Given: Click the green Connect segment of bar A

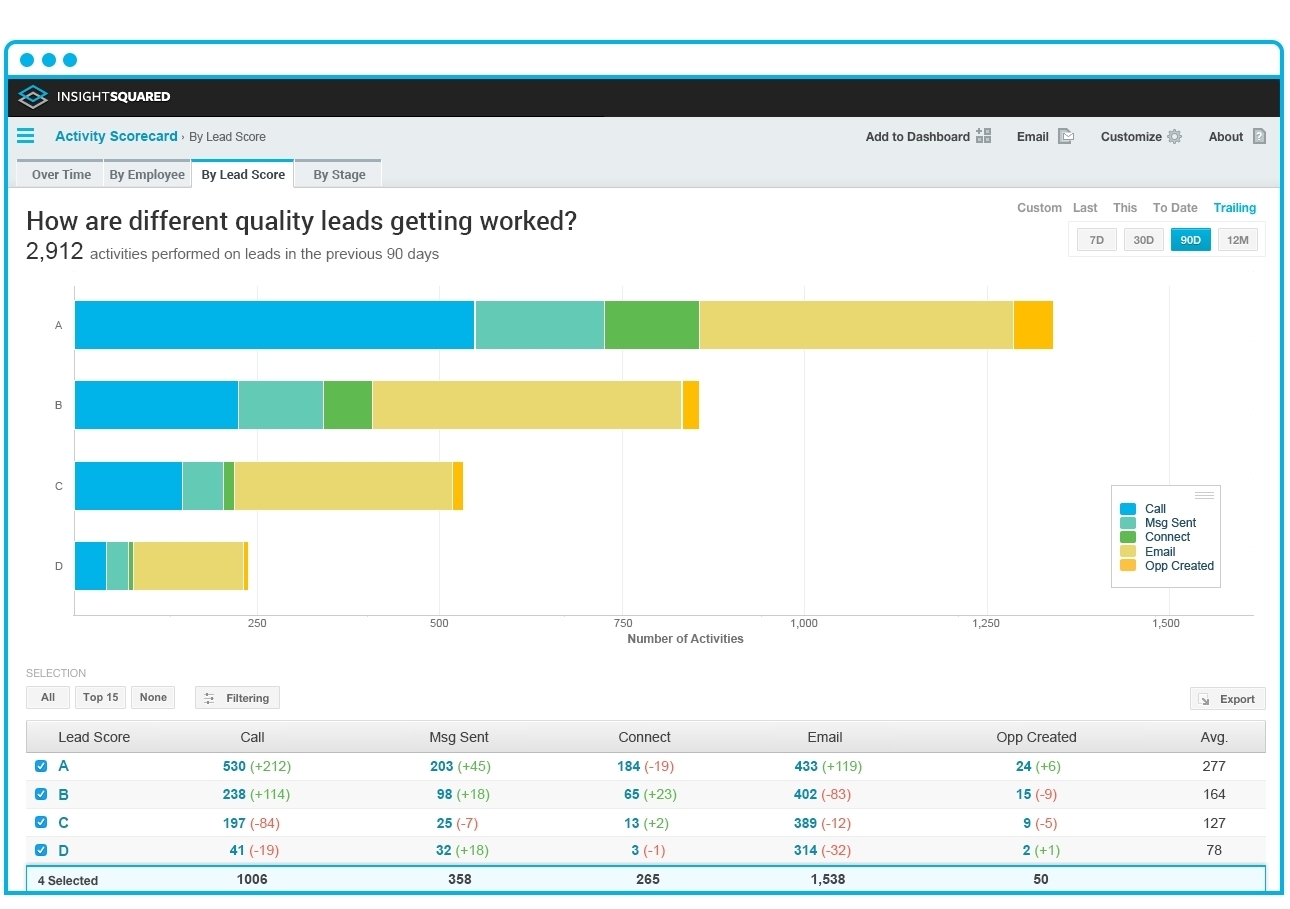Looking at the screenshot, I should tap(652, 325).
